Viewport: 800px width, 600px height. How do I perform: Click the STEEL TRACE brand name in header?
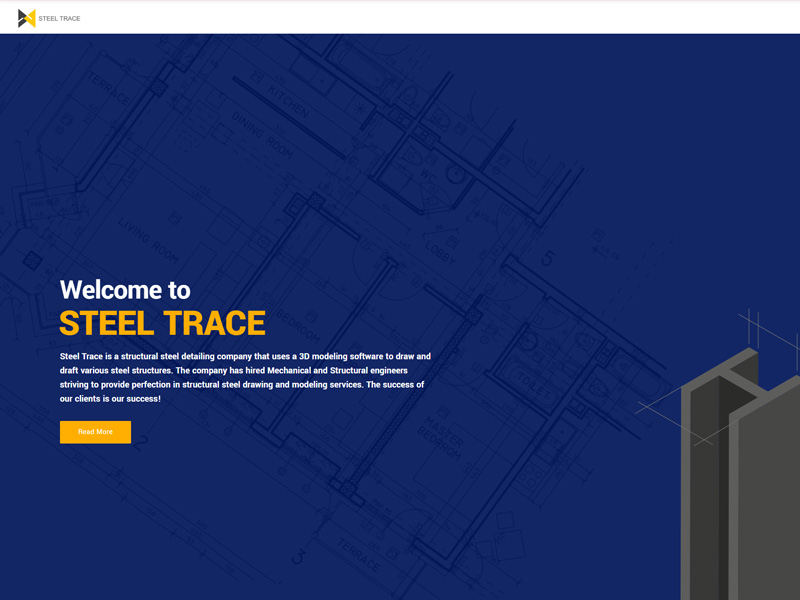coord(59,18)
